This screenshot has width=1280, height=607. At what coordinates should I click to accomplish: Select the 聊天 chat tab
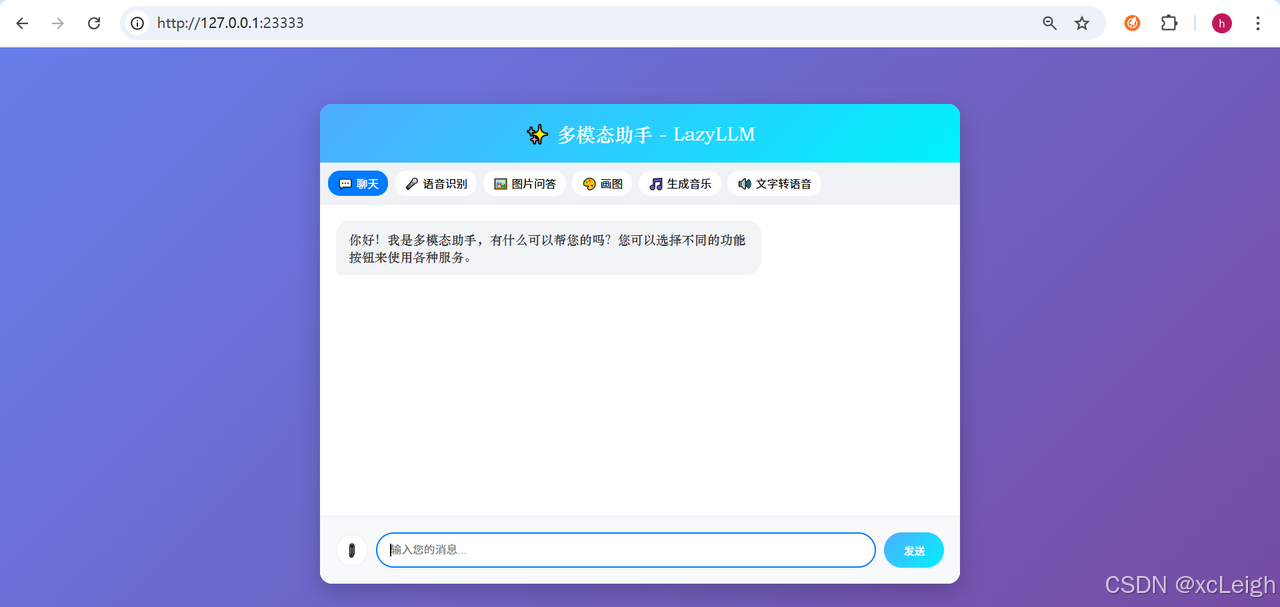[358, 184]
